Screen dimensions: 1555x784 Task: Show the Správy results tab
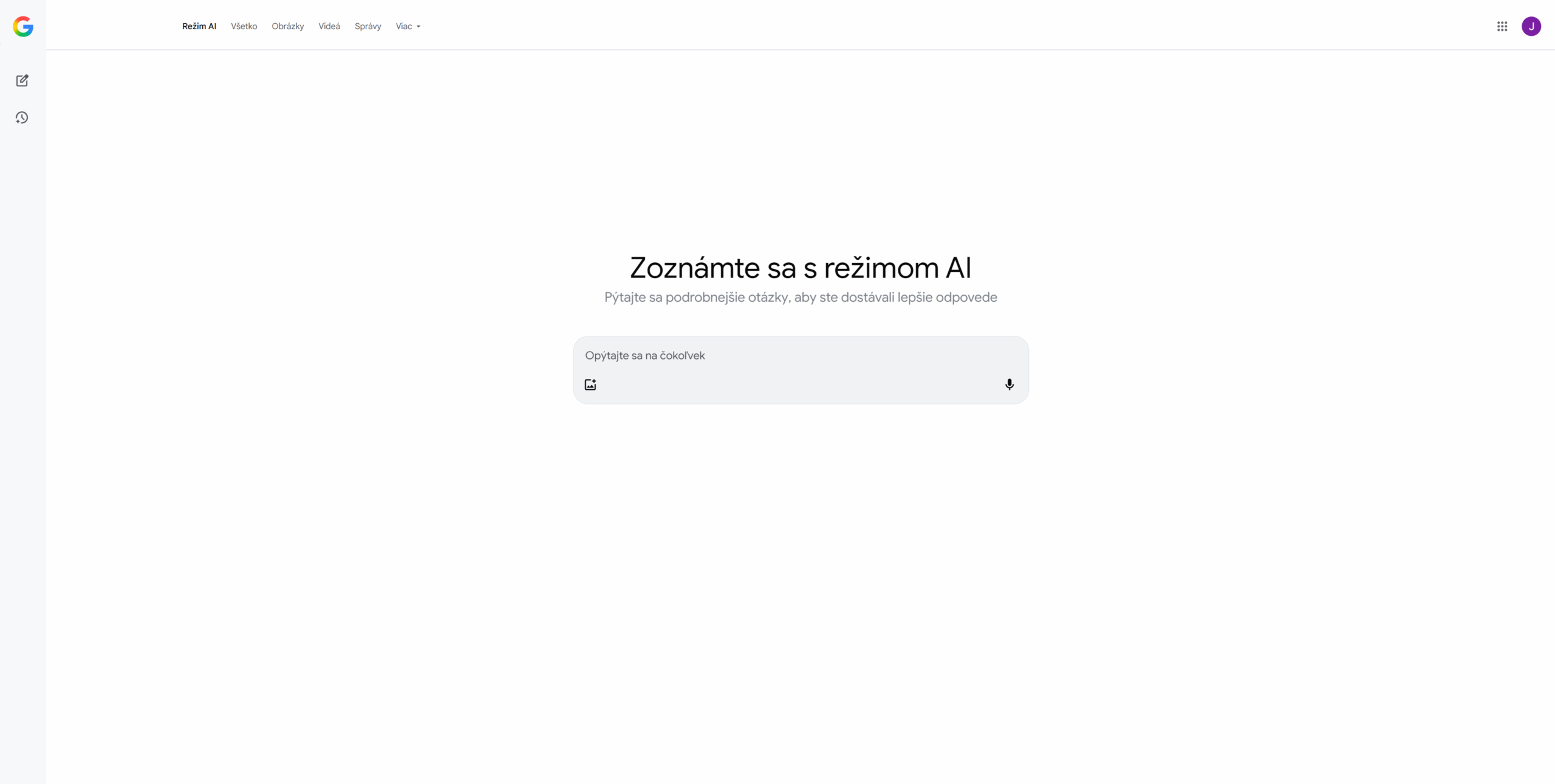368,26
